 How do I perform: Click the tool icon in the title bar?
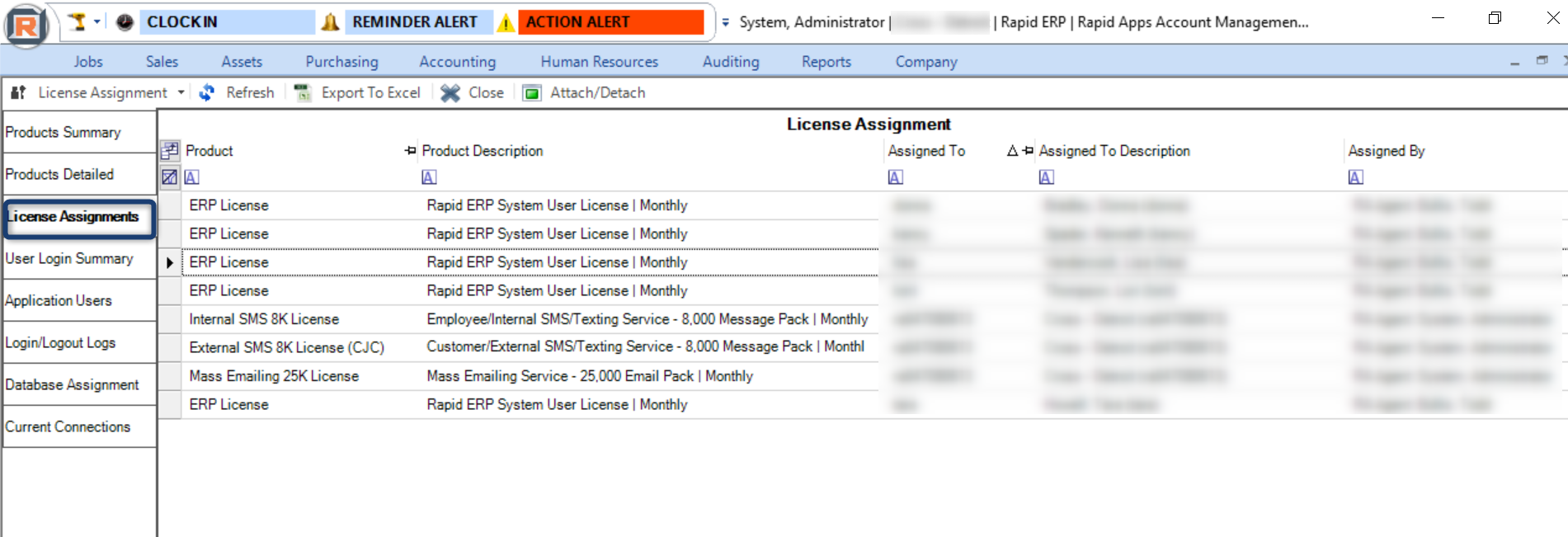(78, 22)
